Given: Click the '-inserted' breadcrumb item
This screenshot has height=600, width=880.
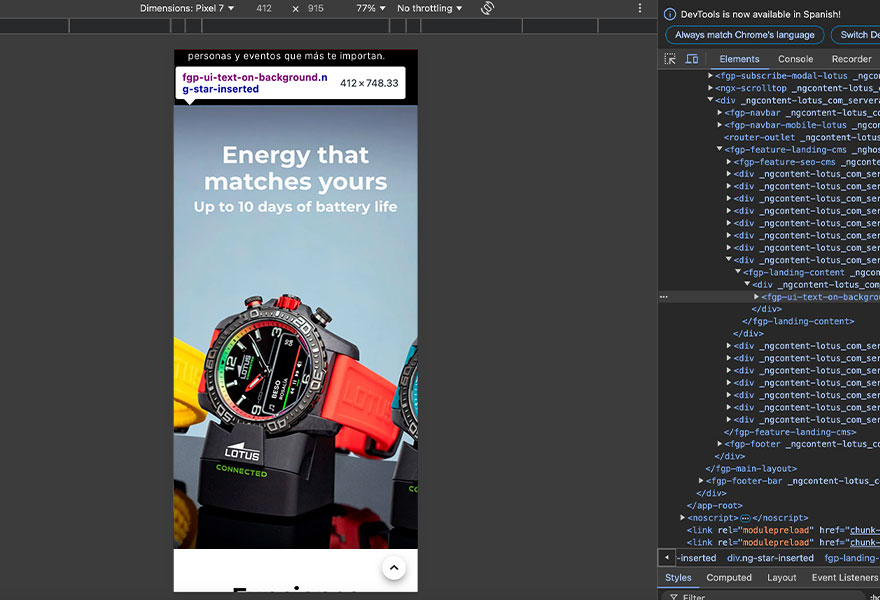Looking at the screenshot, I should (696, 558).
